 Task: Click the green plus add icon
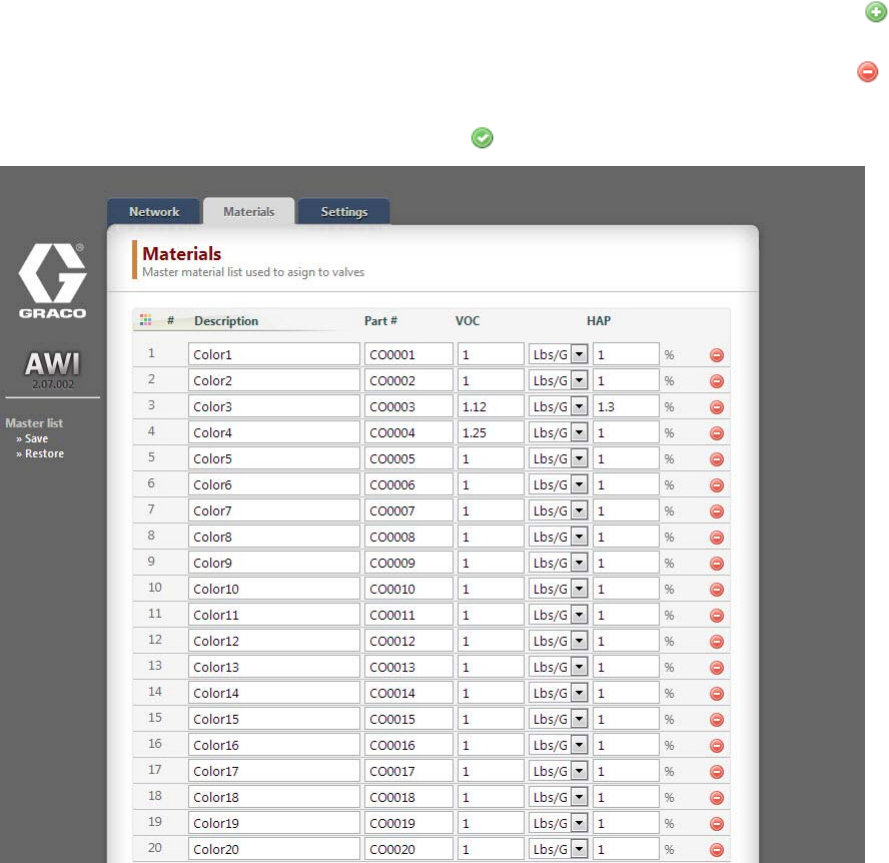coord(876,12)
